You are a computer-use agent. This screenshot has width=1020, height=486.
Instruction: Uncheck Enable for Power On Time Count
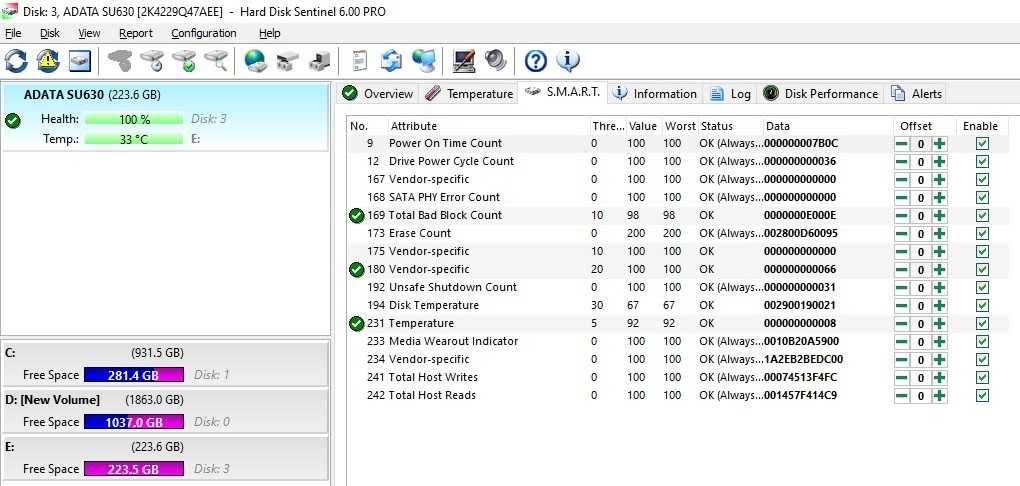(982, 144)
